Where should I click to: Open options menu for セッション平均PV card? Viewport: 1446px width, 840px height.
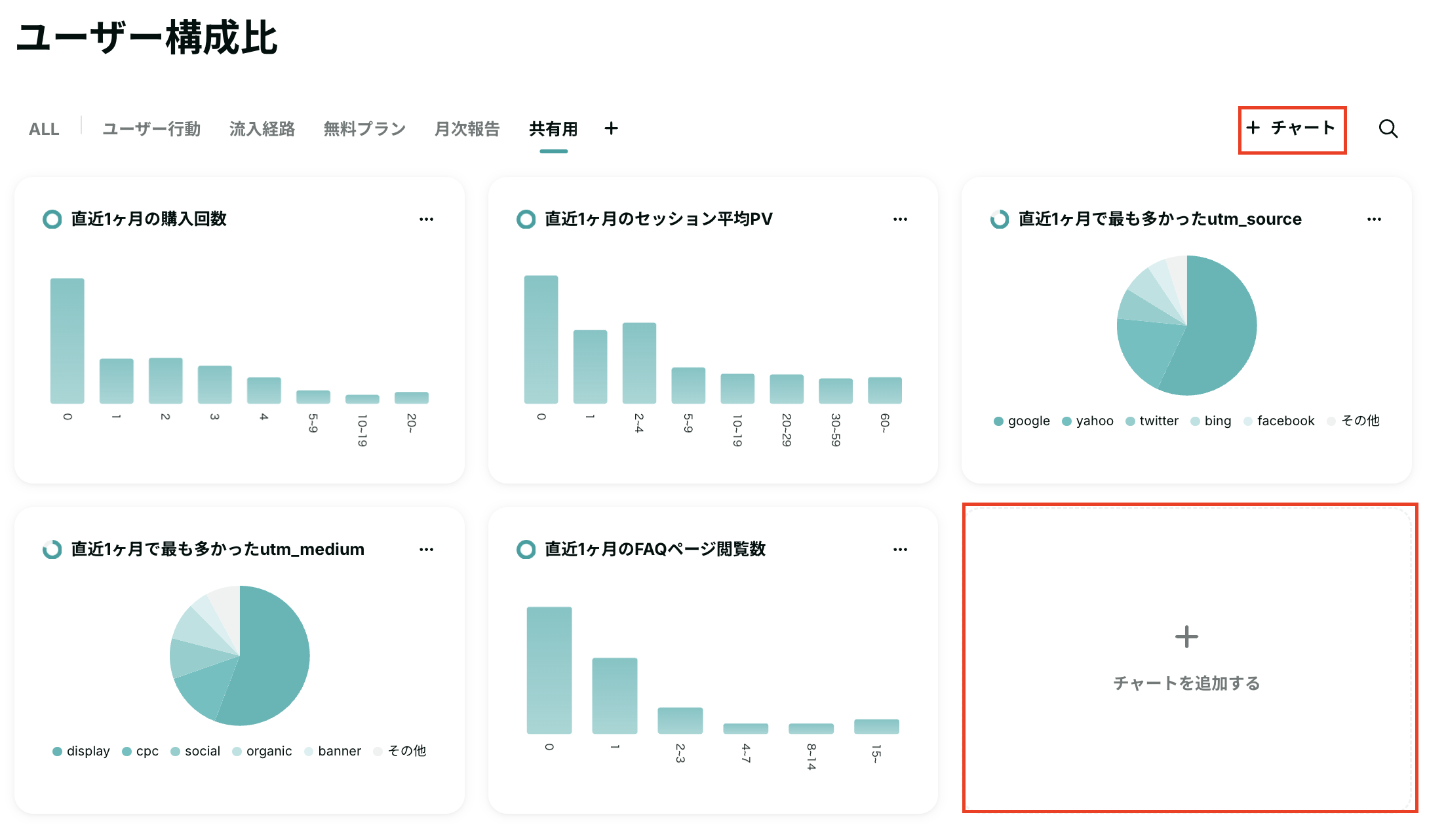click(x=900, y=219)
